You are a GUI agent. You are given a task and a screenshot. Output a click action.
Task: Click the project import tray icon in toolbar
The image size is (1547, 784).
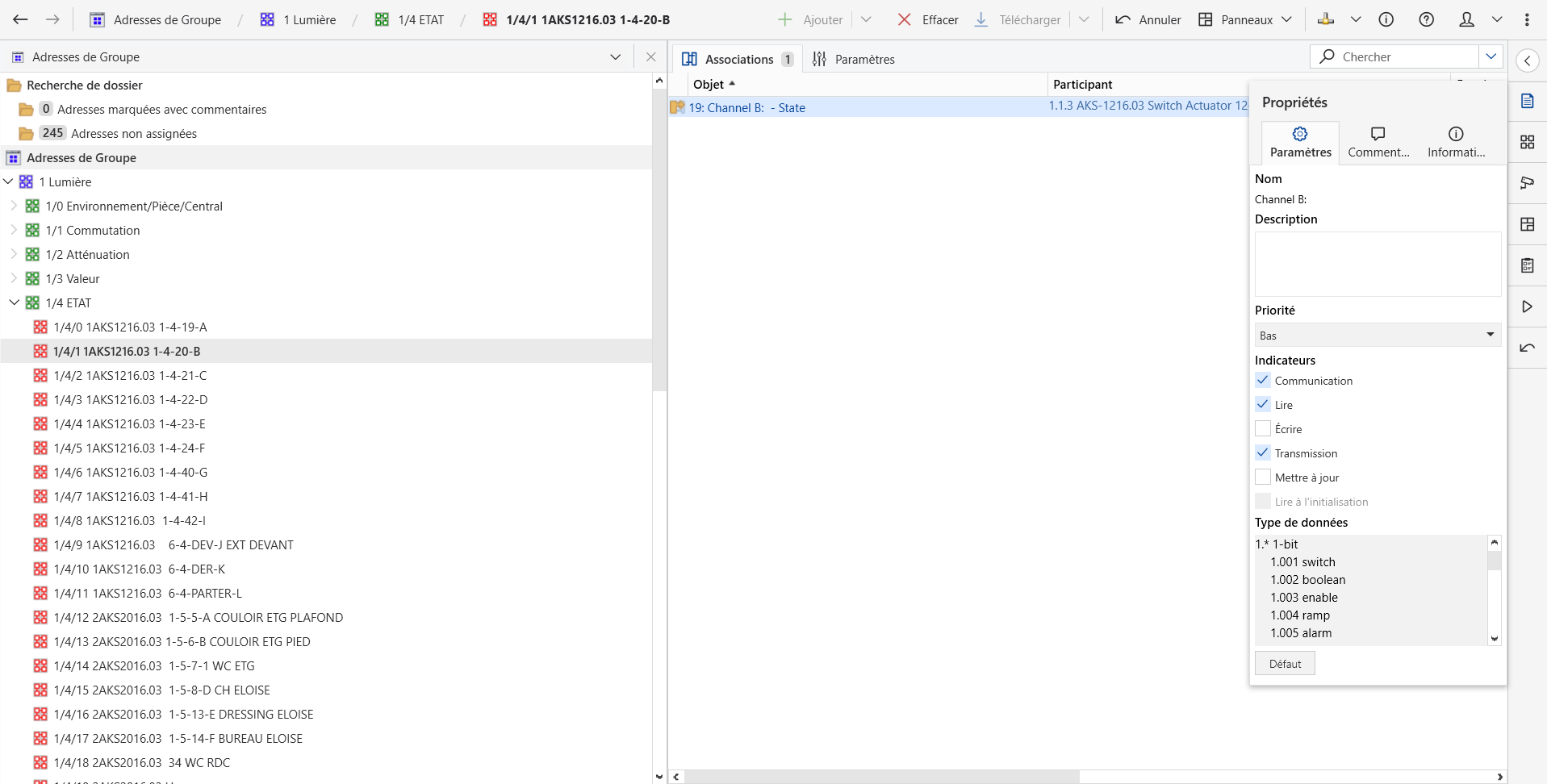pyautogui.click(x=1325, y=19)
